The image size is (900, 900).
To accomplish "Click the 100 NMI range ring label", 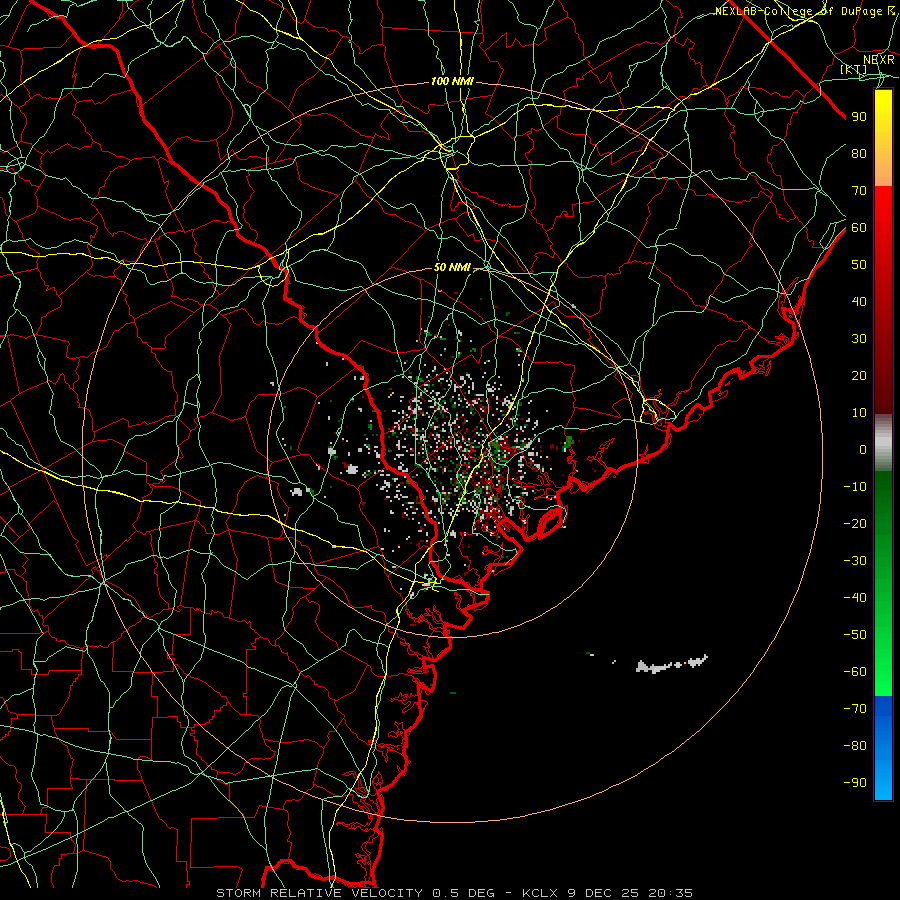I will tap(452, 82).
